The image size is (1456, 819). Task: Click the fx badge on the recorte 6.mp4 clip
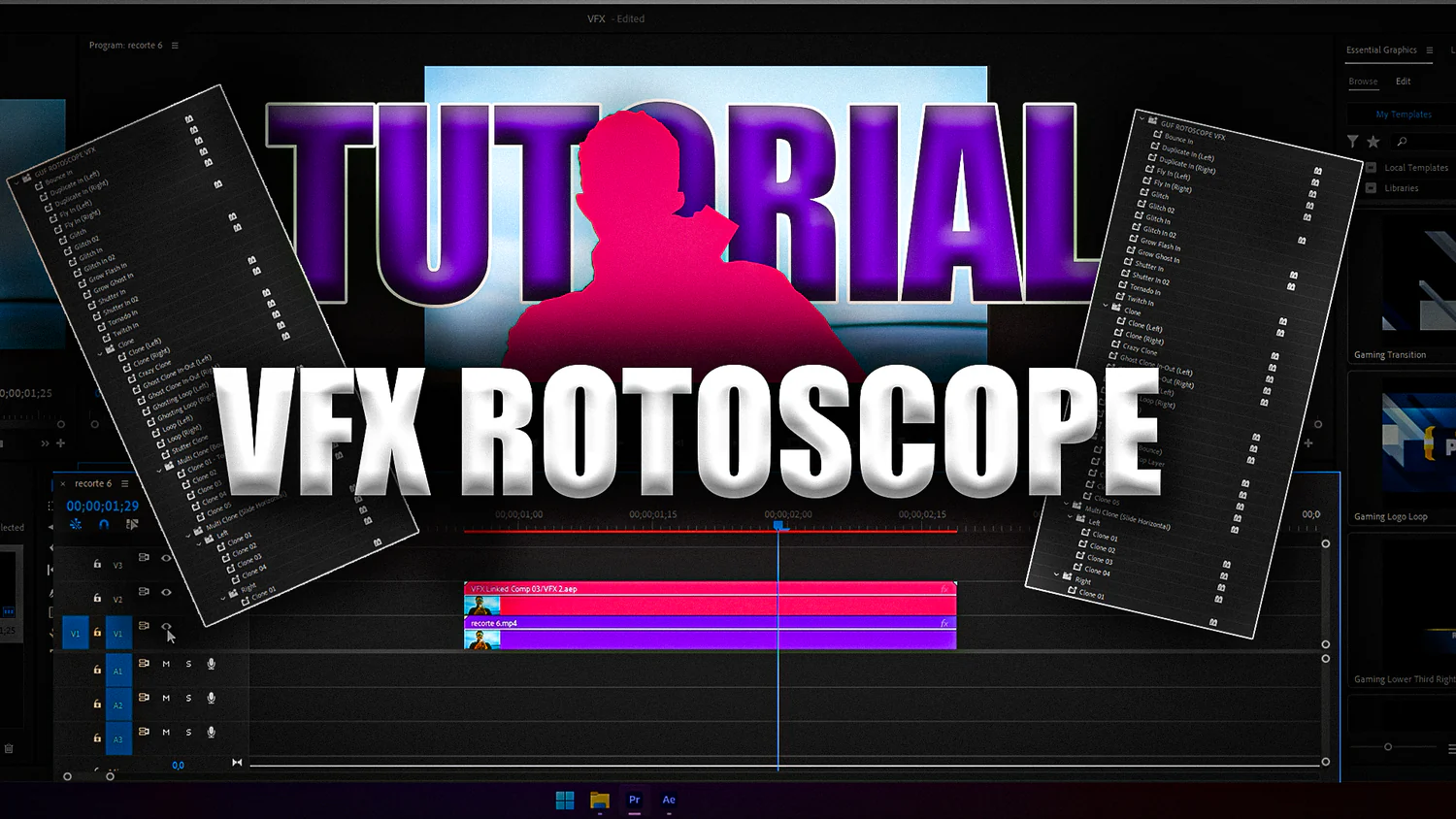944,623
